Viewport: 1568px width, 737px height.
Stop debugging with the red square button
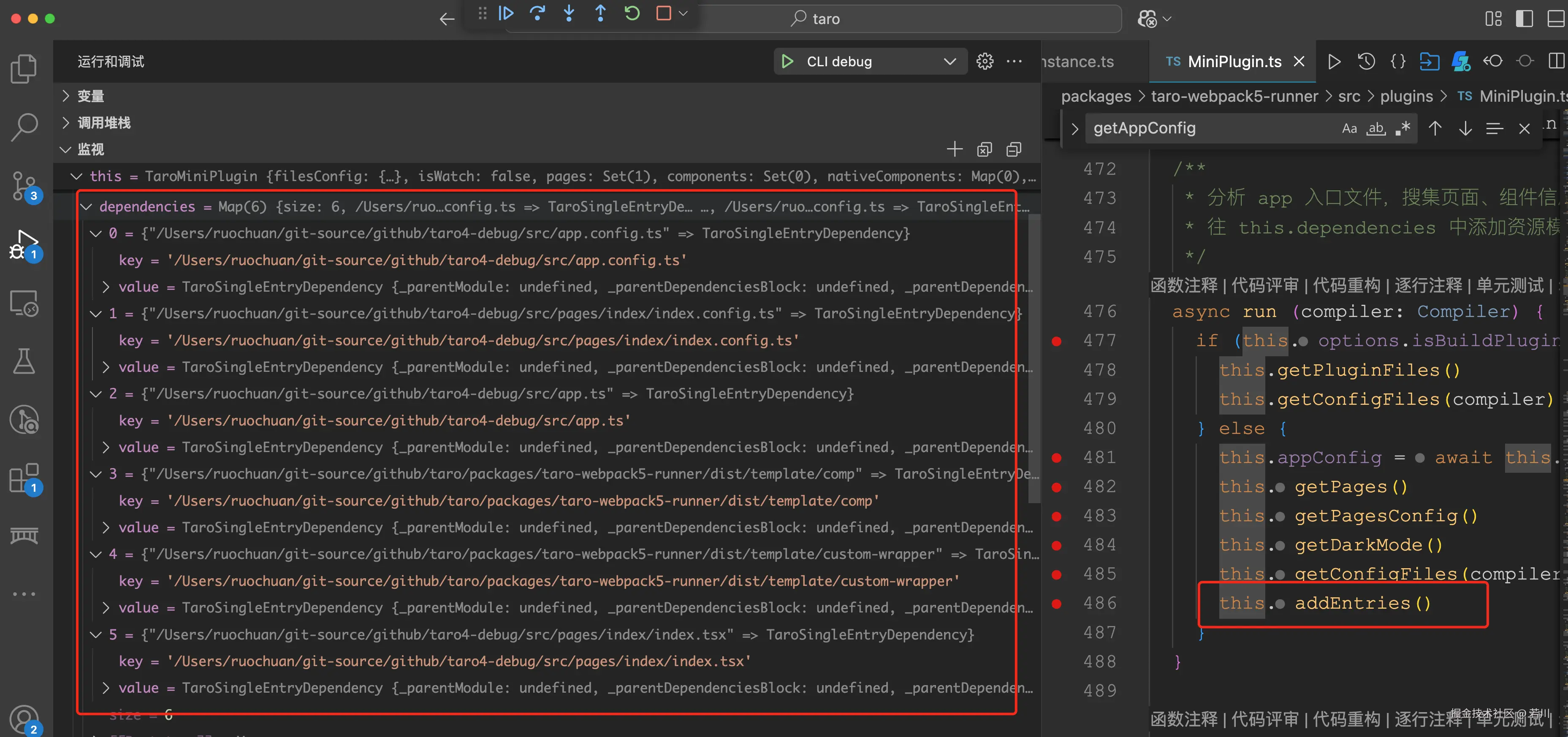tap(664, 14)
